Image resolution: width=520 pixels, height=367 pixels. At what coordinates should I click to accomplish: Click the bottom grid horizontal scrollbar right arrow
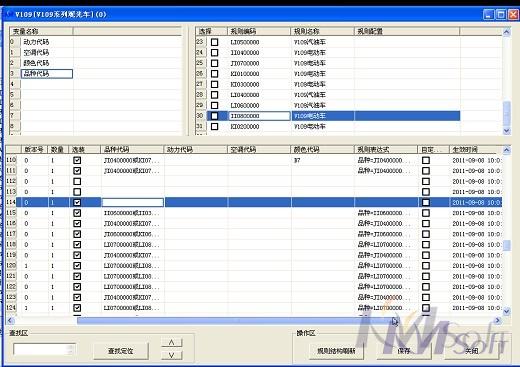pos(498,320)
